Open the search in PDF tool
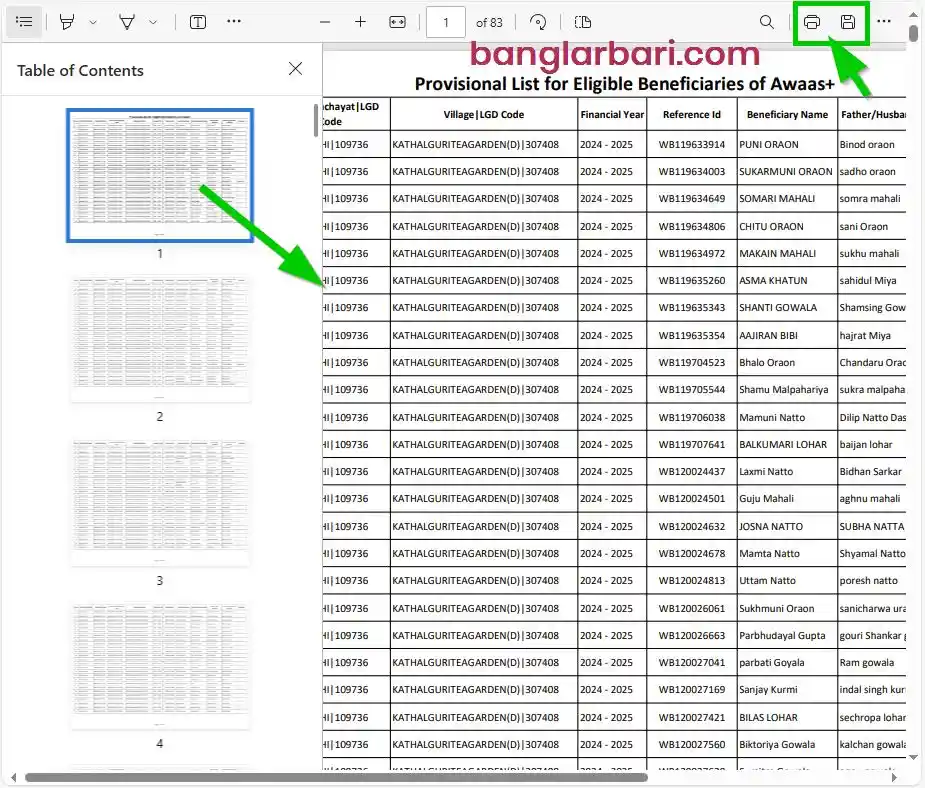 [767, 22]
